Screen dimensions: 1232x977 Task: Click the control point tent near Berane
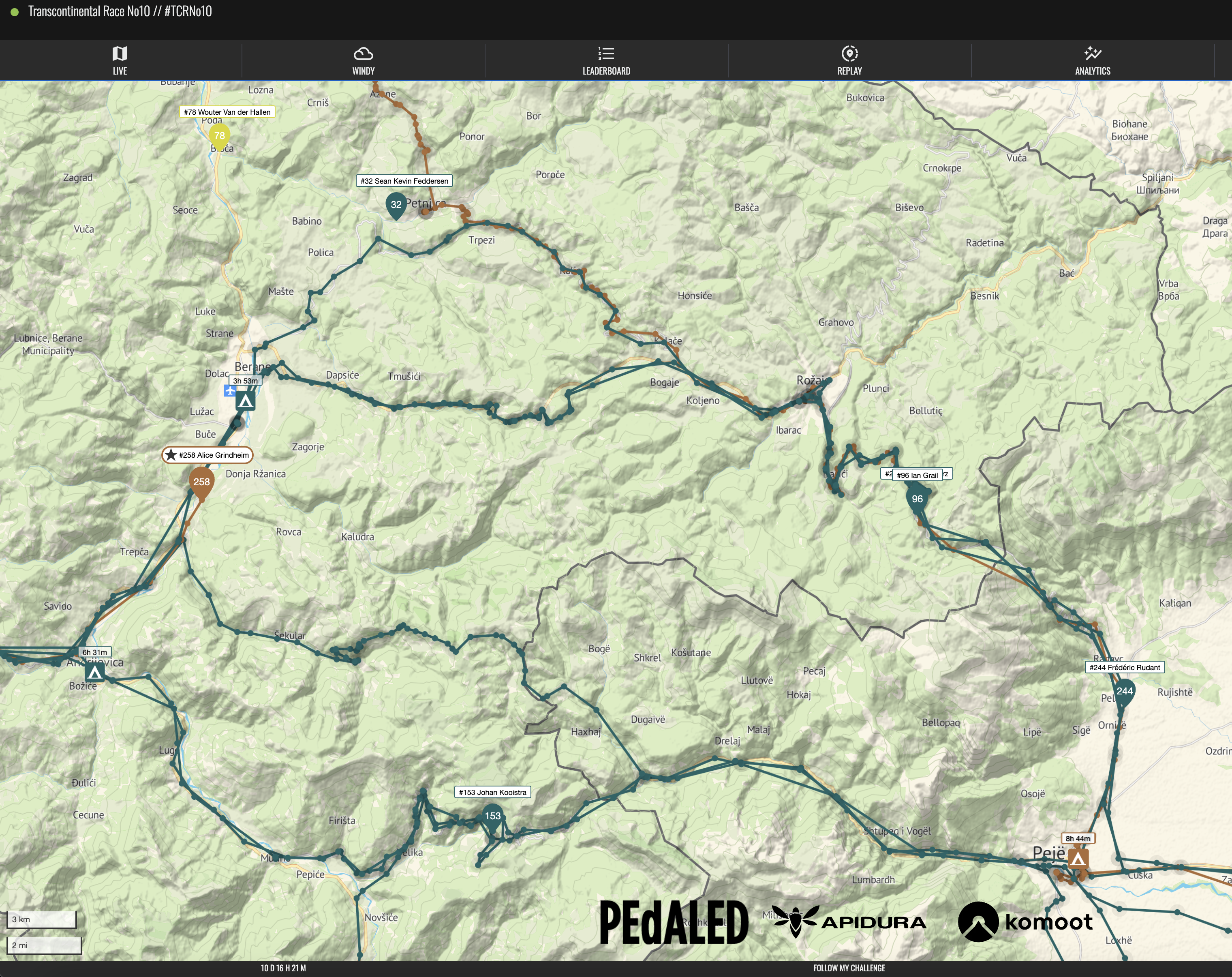[x=245, y=401]
